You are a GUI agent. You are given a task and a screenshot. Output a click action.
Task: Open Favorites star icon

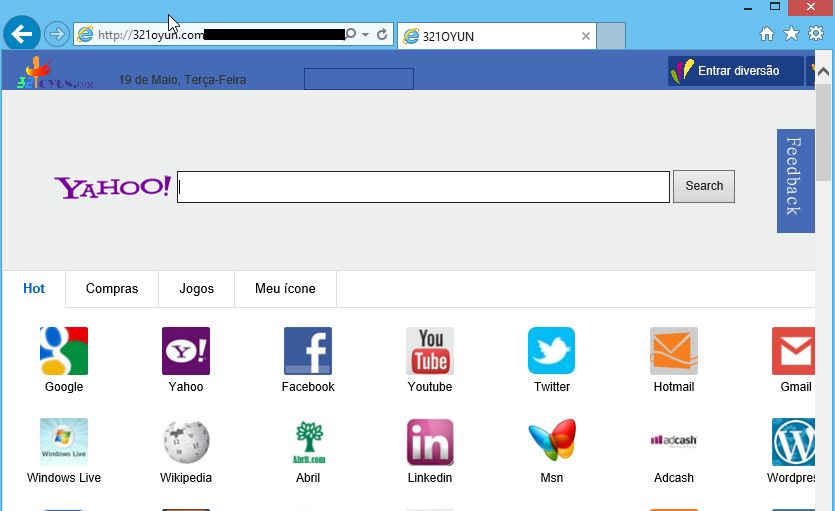791,34
